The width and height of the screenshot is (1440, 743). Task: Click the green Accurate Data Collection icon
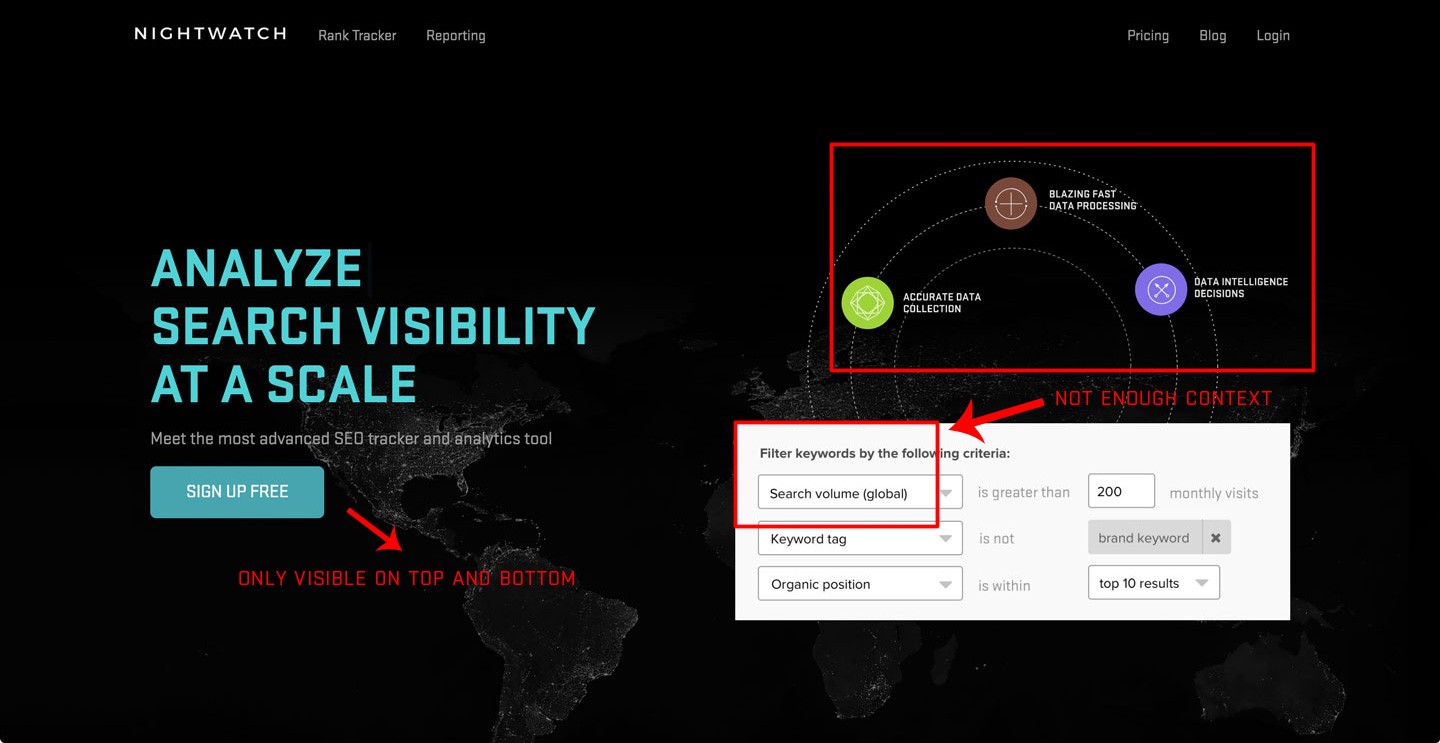click(x=867, y=303)
